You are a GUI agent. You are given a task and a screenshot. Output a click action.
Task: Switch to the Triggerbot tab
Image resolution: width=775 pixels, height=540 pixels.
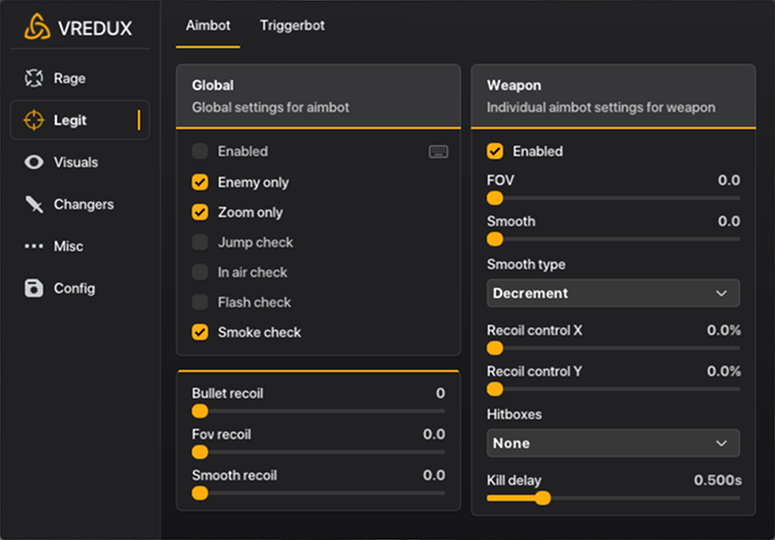pyautogui.click(x=292, y=25)
